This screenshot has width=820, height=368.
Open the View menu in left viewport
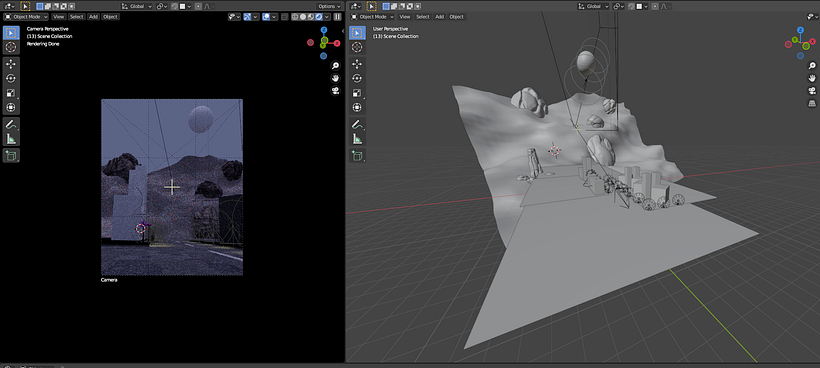tap(59, 17)
